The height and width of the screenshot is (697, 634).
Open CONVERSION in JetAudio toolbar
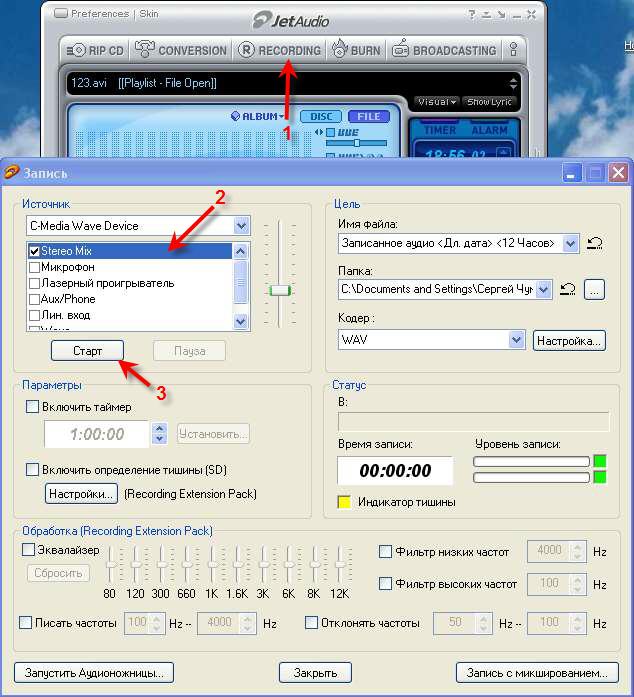tap(181, 50)
